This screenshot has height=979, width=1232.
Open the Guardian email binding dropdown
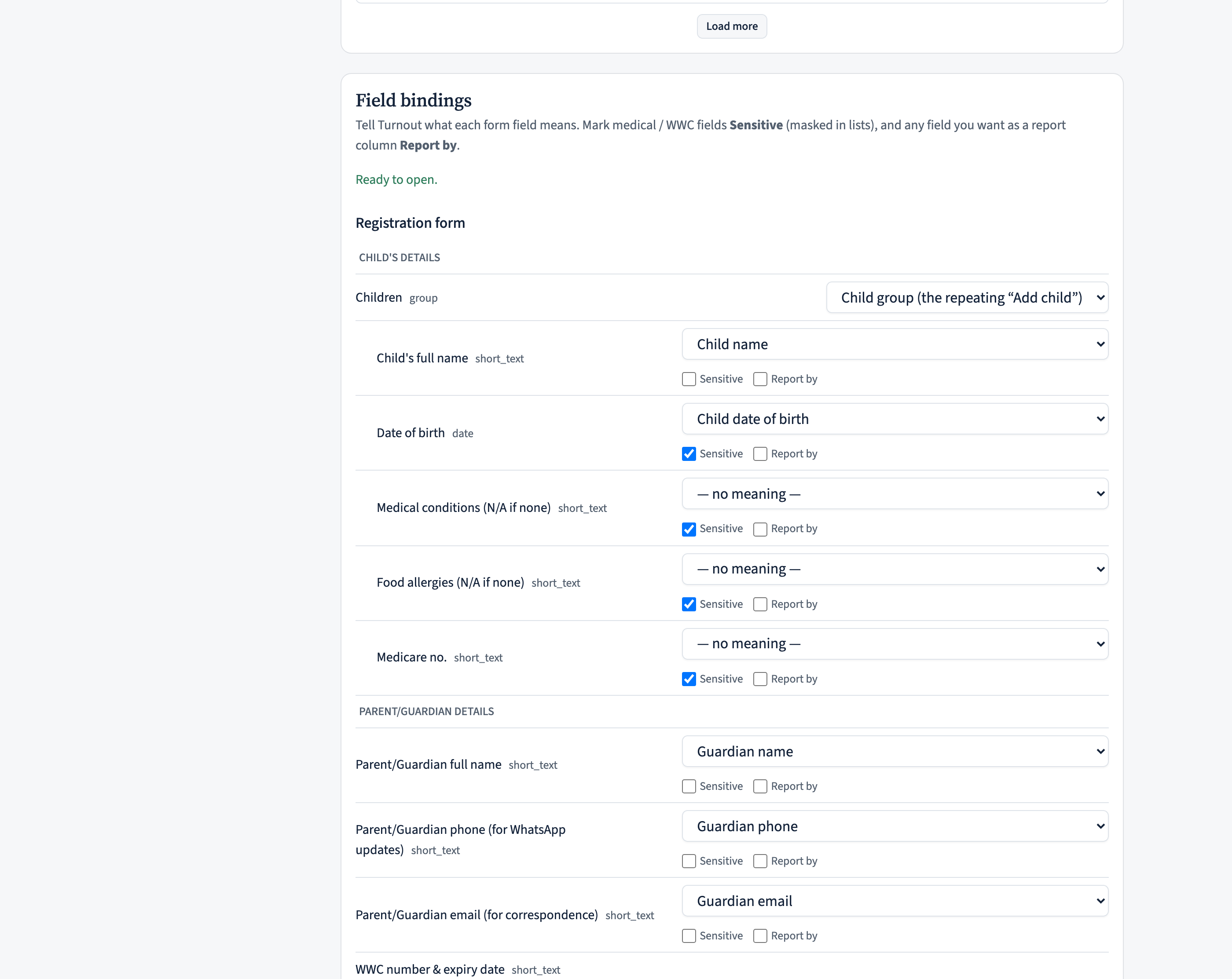point(895,901)
